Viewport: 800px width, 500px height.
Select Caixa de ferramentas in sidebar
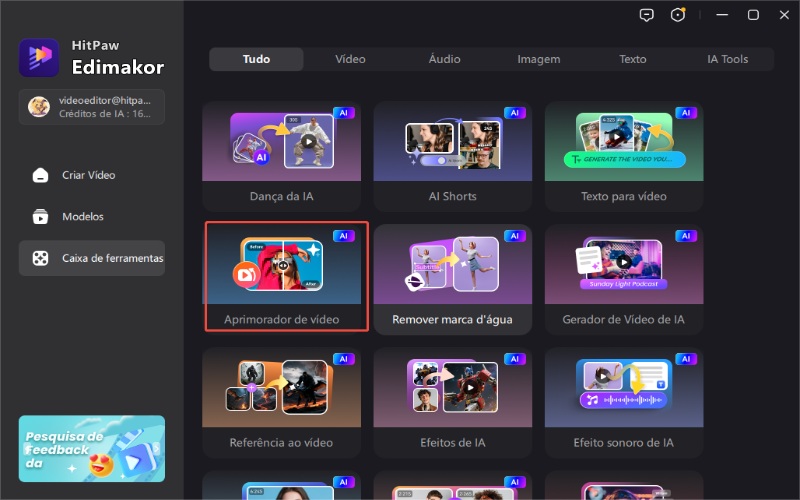[92, 258]
